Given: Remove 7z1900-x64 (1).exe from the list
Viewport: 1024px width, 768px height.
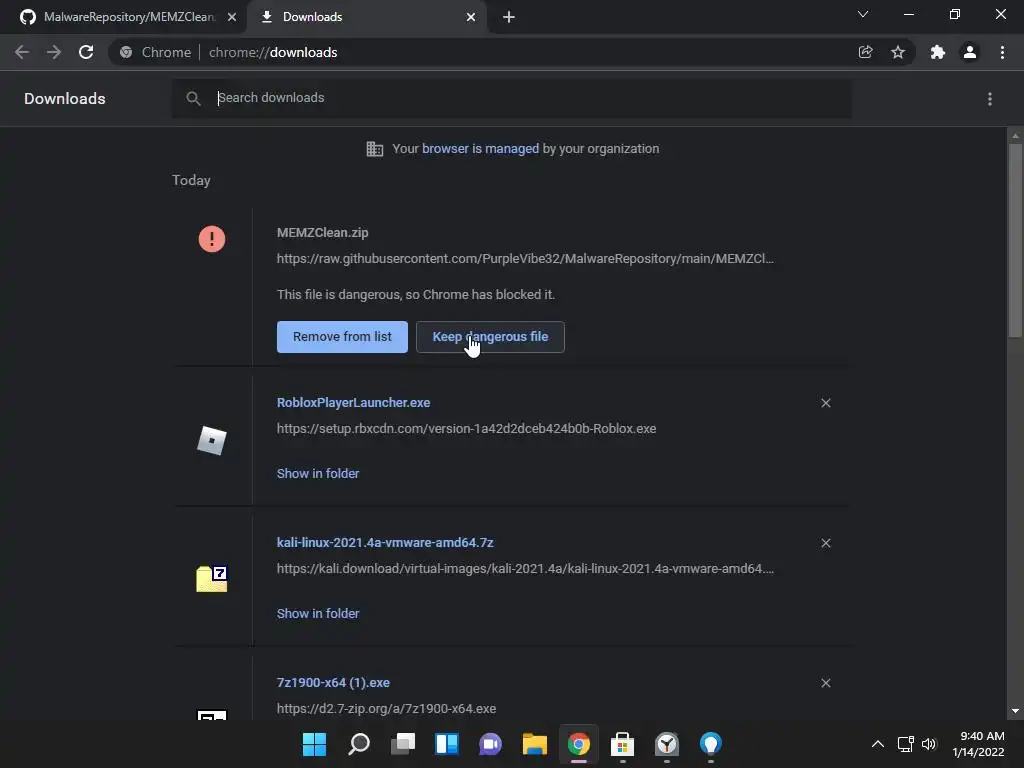Looking at the screenshot, I should [825, 683].
